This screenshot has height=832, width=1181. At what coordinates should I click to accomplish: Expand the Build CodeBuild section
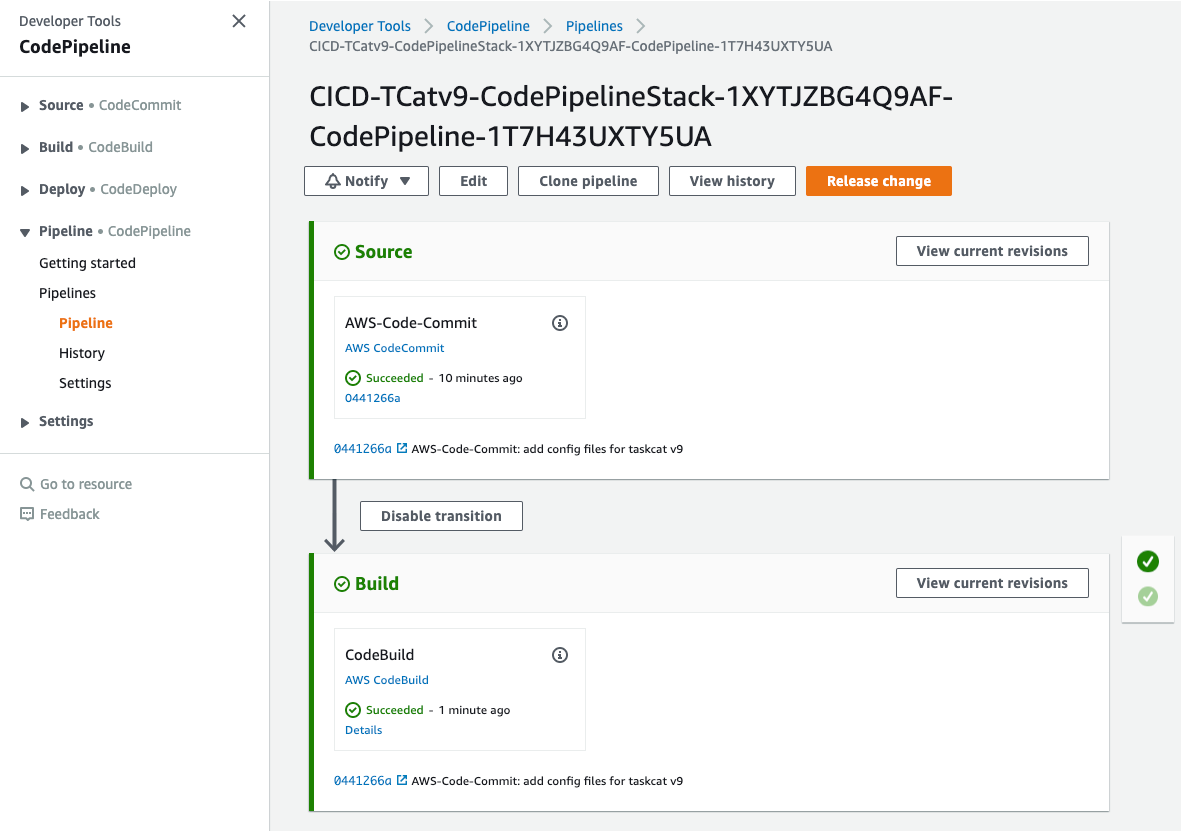click(x=25, y=148)
